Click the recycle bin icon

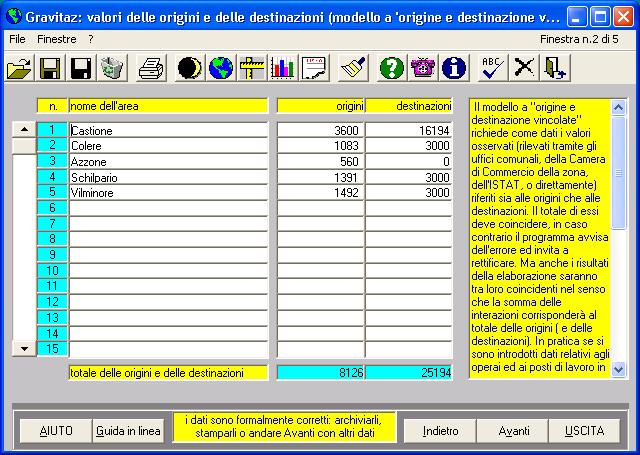pos(112,68)
